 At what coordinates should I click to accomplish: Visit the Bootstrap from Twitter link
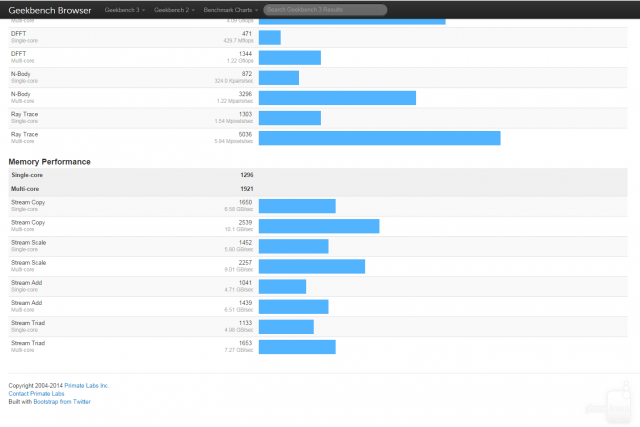click(62, 402)
